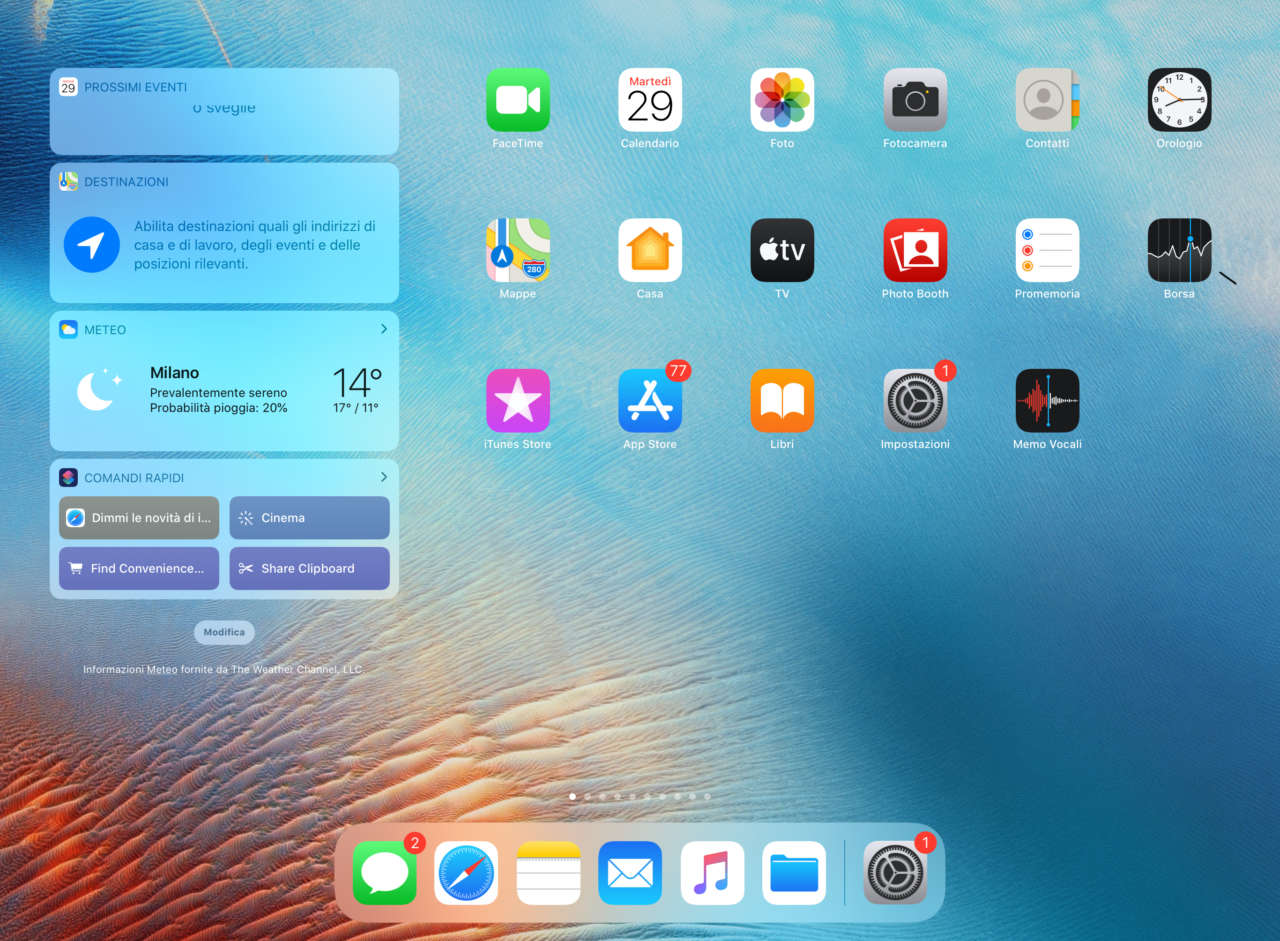Tap the PROSSIMI EVENTI widget header
This screenshot has width=1280, height=941.
[135, 87]
